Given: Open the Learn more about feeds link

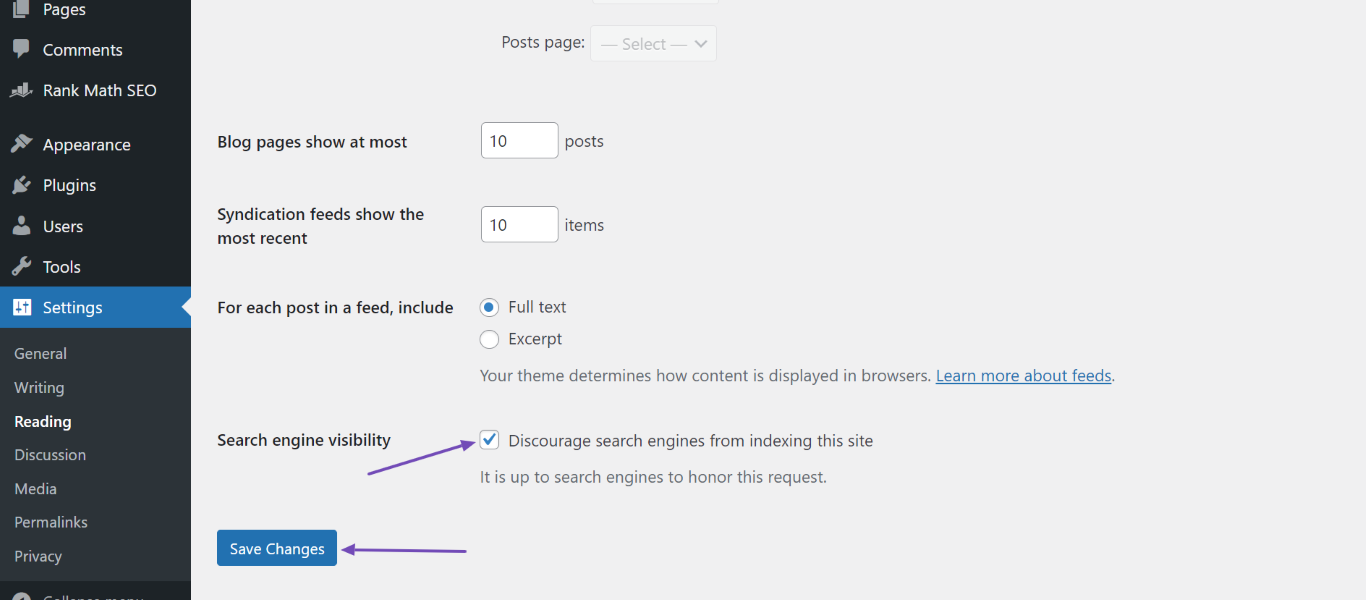Looking at the screenshot, I should point(1023,376).
